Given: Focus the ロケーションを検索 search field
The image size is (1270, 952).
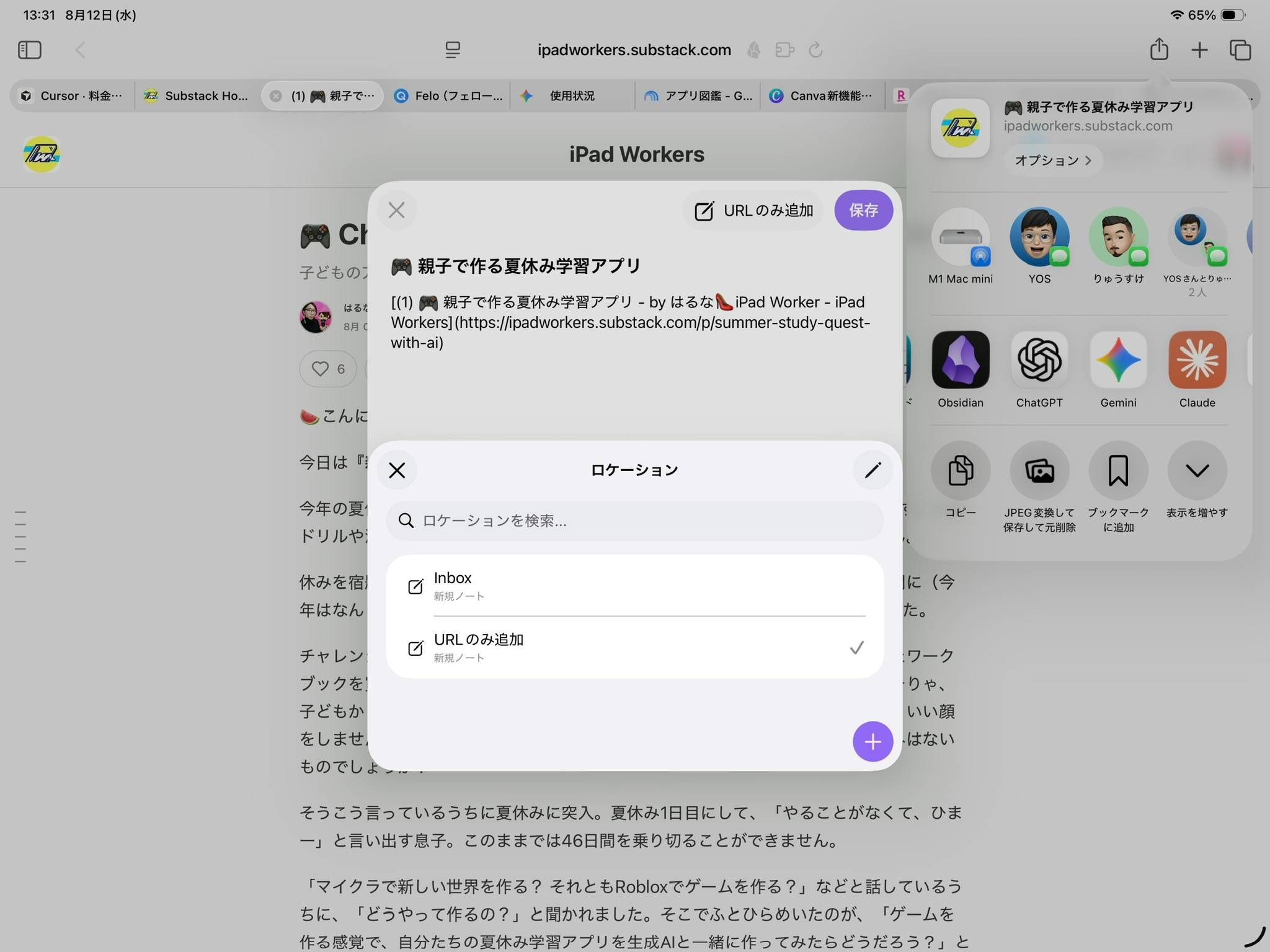Looking at the screenshot, I should click(x=634, y=521).
